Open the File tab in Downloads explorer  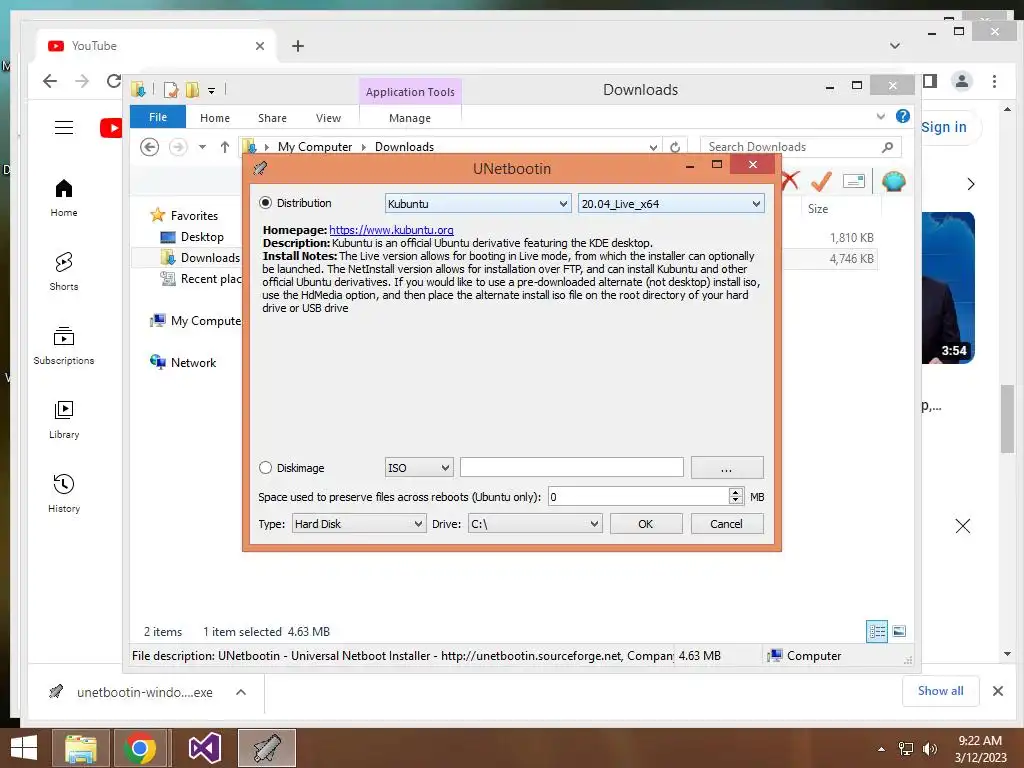click(157, 117)
